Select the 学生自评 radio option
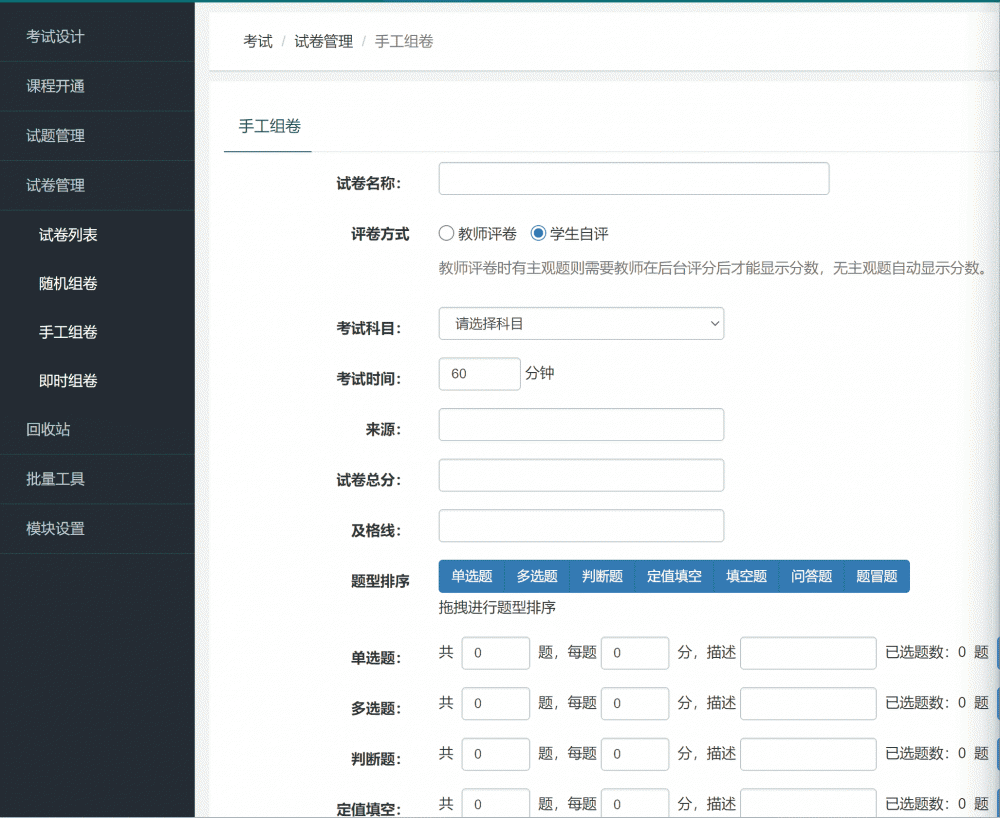This screenshot has height=818, width=1000. tap(539, 234)
